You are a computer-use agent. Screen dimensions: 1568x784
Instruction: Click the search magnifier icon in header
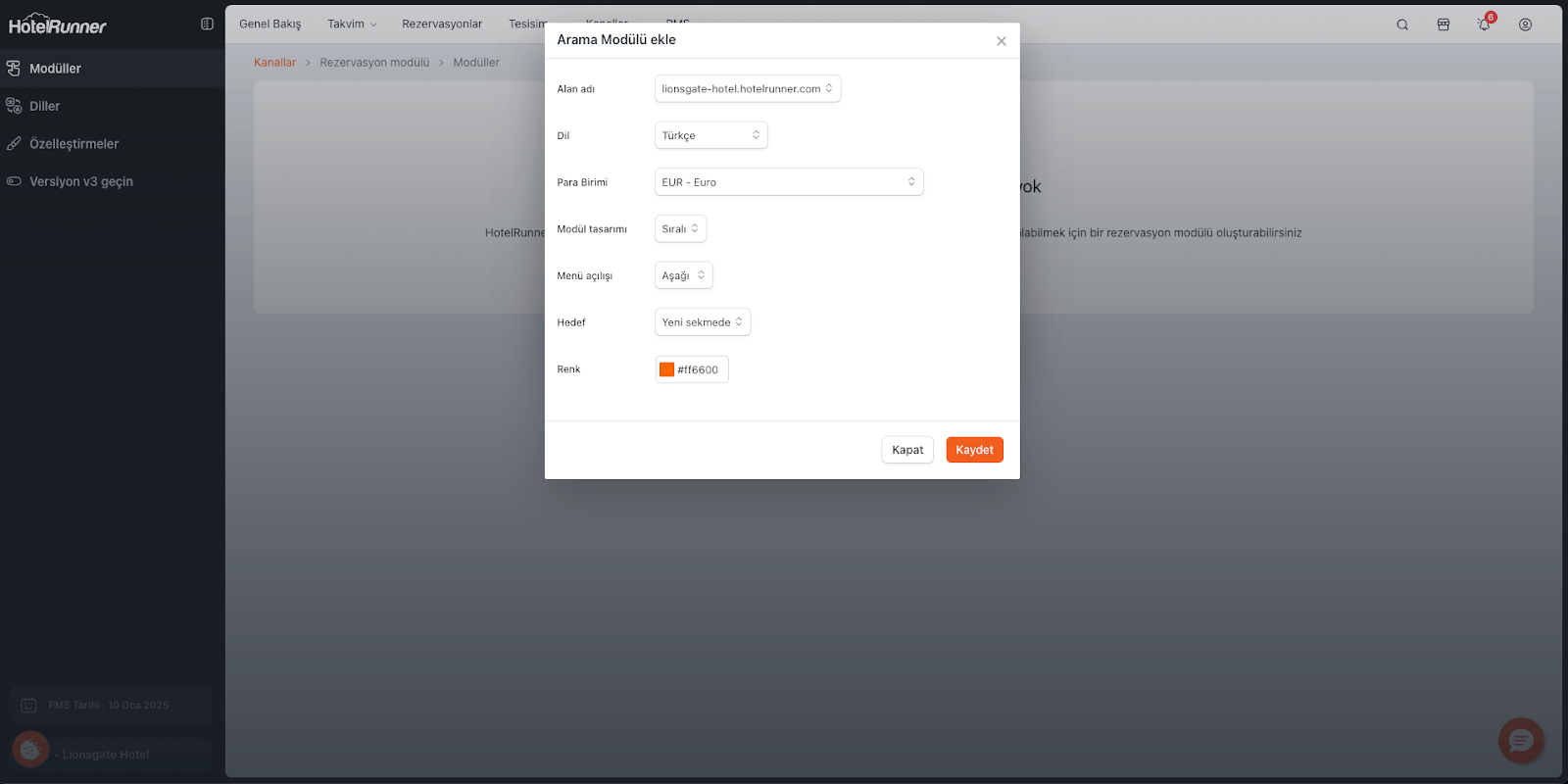click(1402, 24)
